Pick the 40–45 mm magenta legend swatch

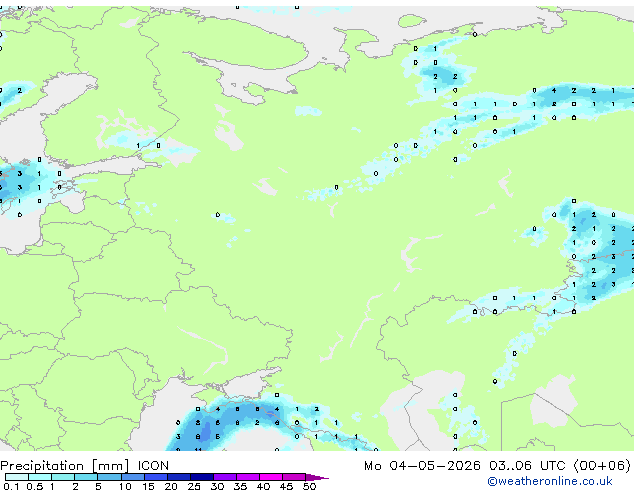pyautogui.click(x=271, y=477)
